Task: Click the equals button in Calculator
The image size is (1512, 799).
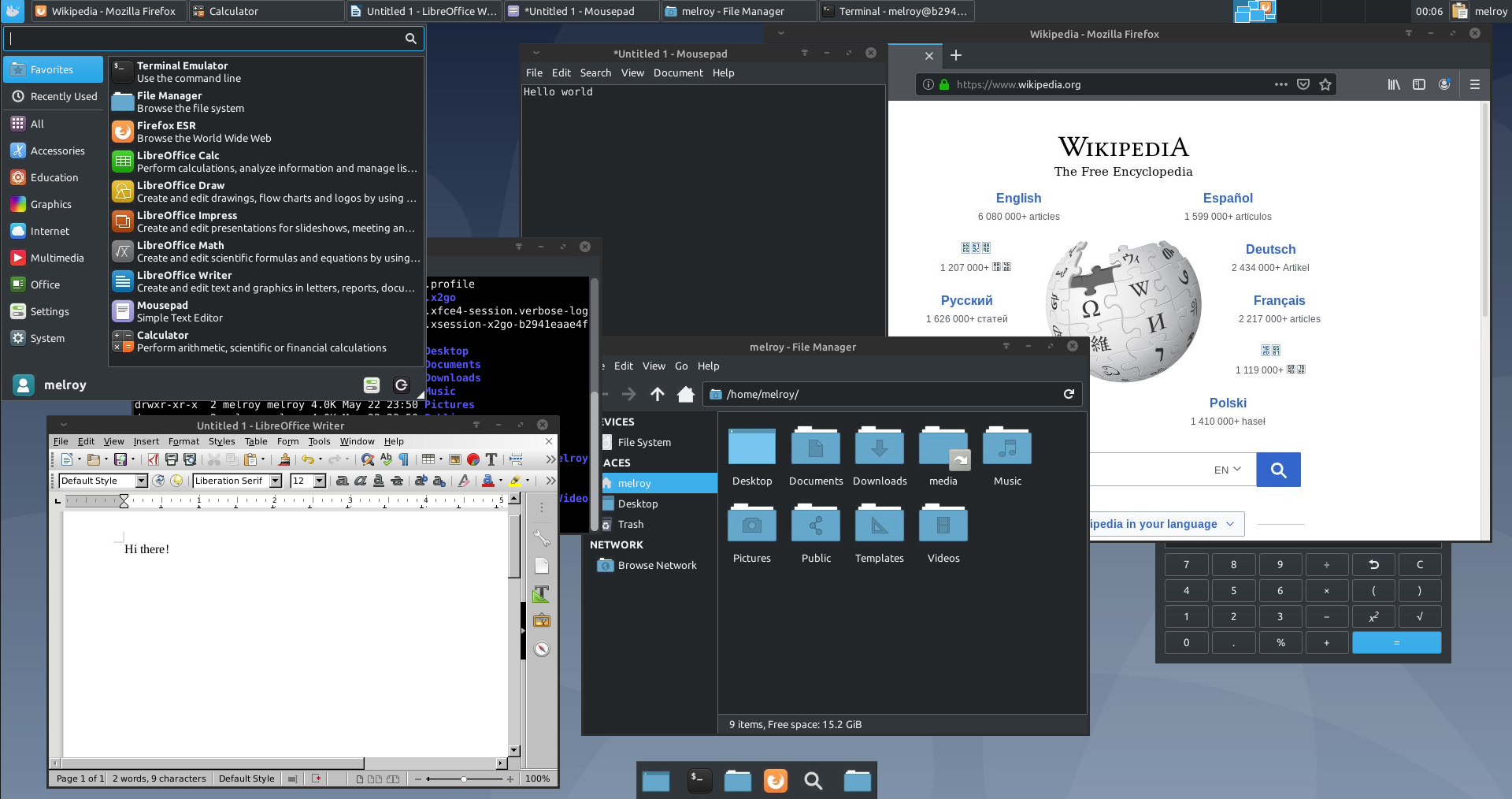Action: pyautogui.click(x=1396, y=642)
